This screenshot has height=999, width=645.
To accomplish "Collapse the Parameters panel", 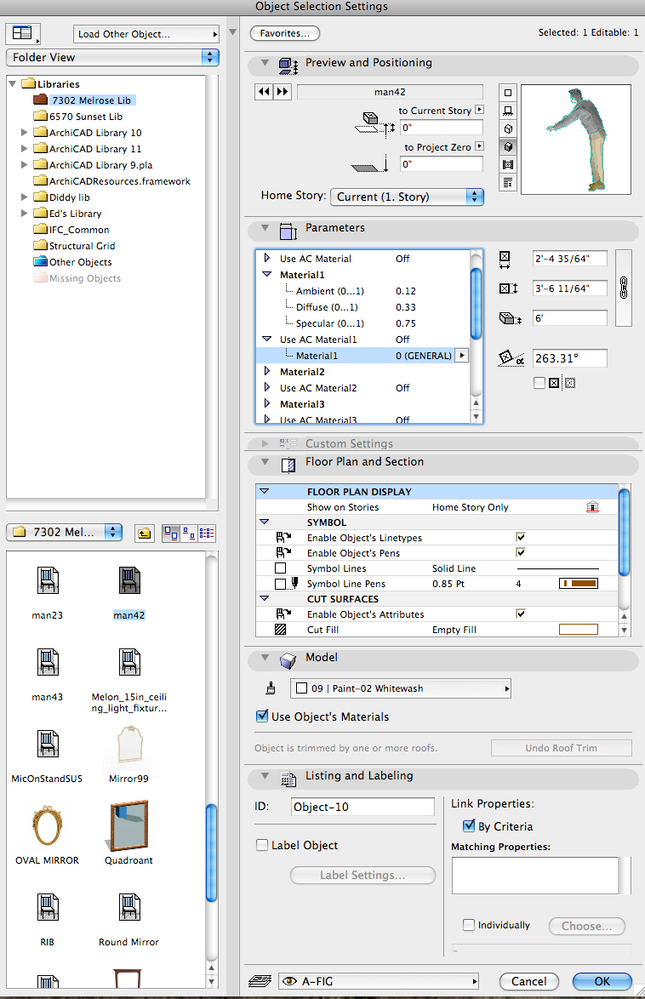I will coord(265,227).
